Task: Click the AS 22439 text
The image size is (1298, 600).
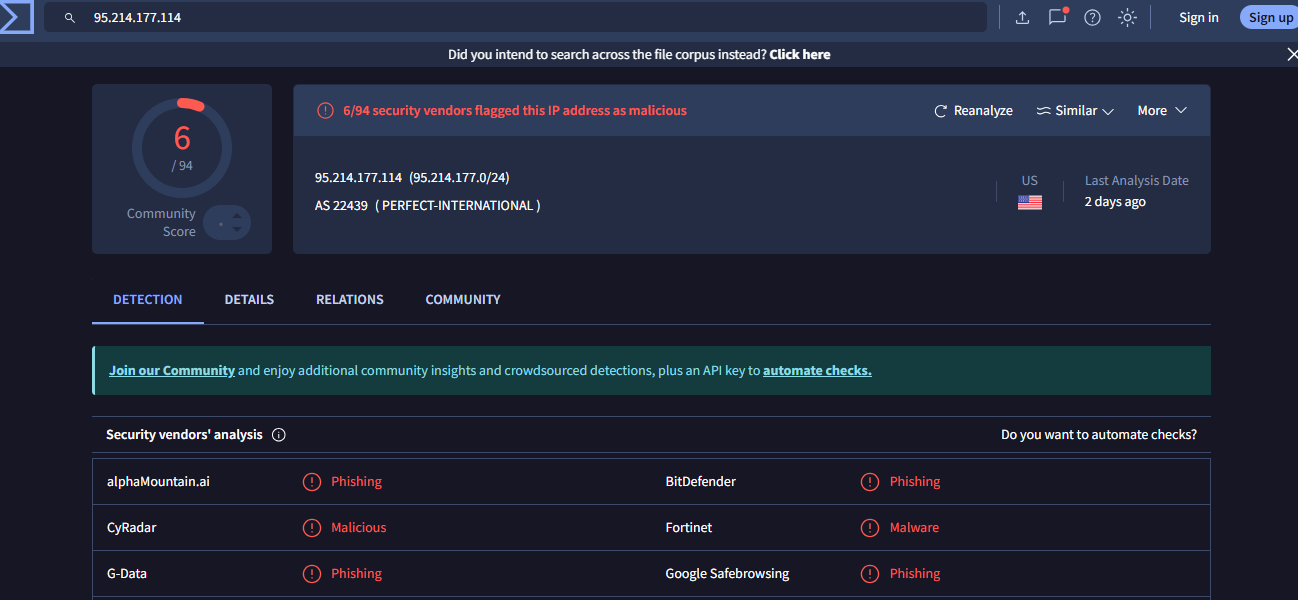Action: tap(341, 206)
